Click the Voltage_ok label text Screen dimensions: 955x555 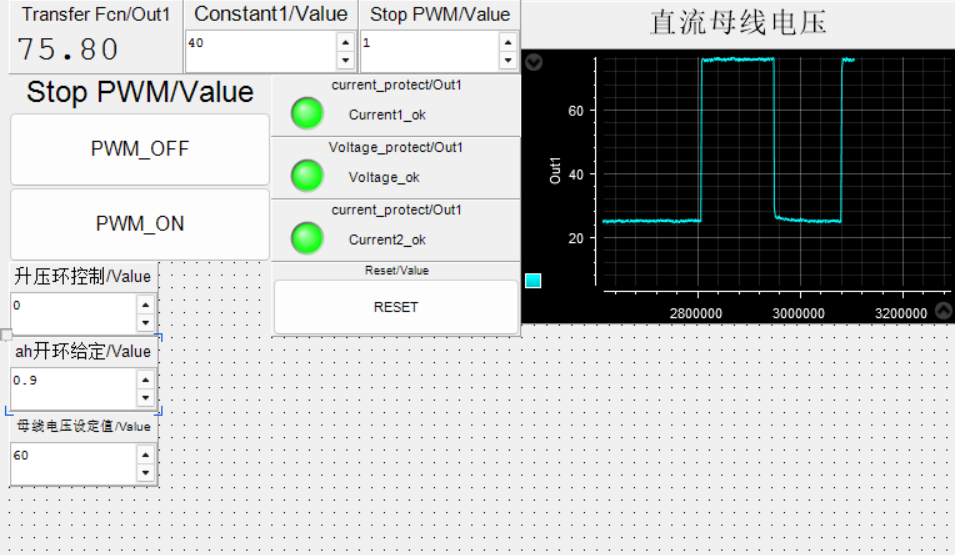[x=384, y=177]
